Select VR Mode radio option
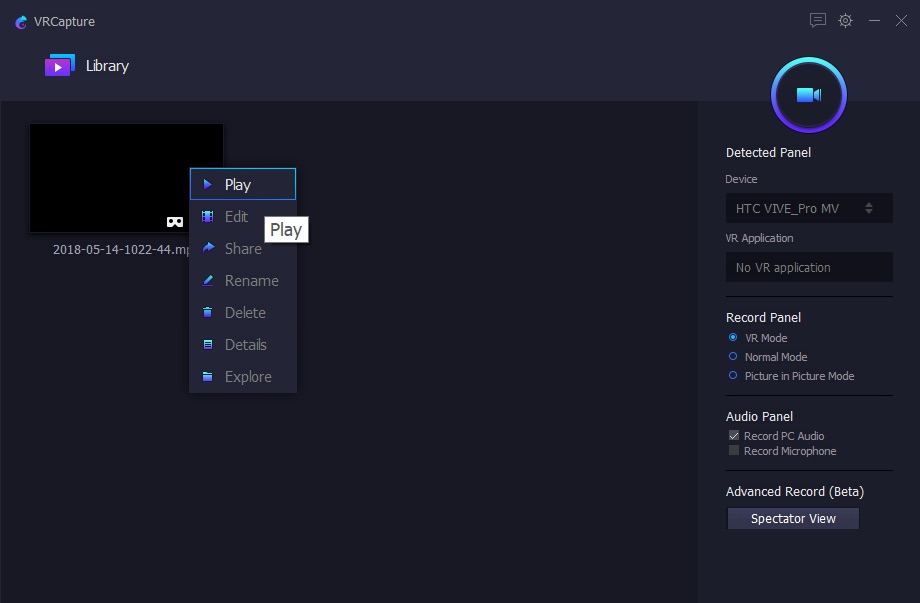Viewport: 920px width, 603px height. click(733, 337)
